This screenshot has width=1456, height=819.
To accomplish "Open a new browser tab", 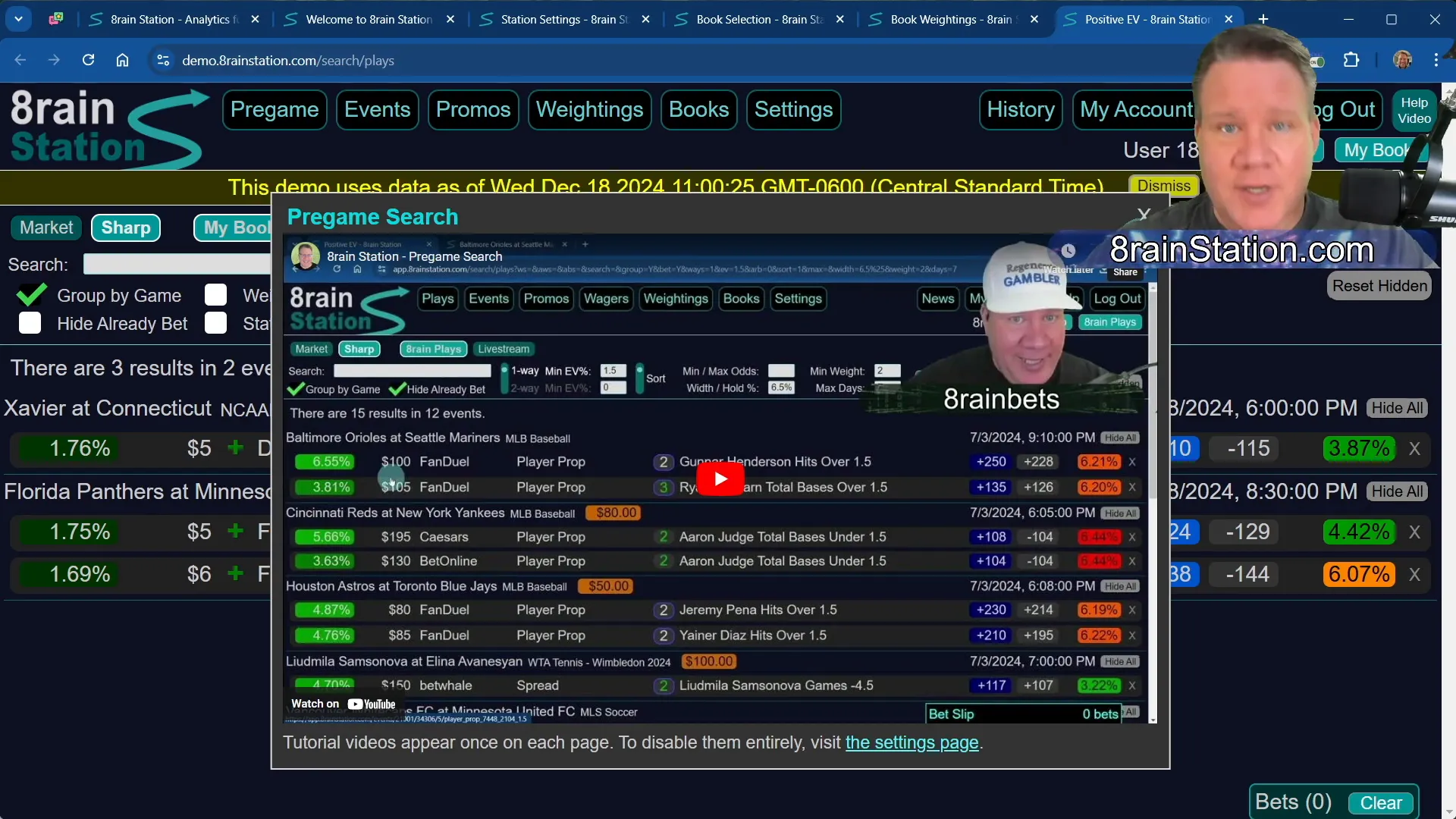I will click(x=1263, y=19).
